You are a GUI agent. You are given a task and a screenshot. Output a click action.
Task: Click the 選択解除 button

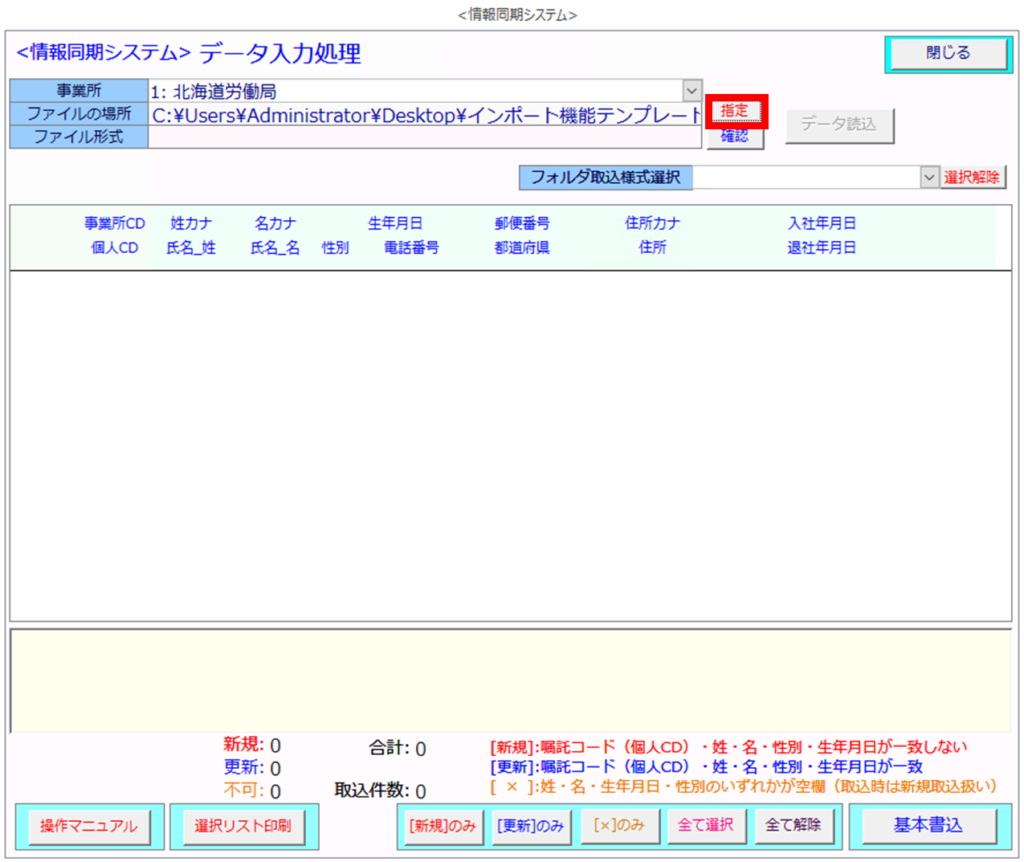point(973,177)
